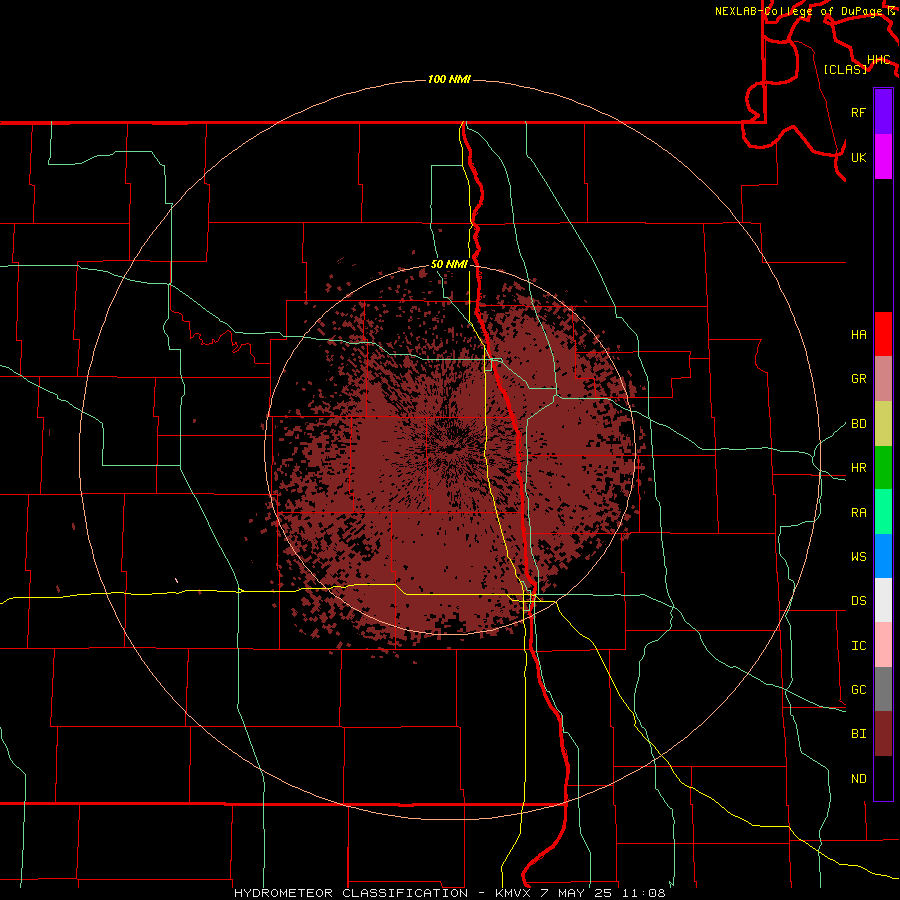This screenshot has height=900, width=900.
Task: Click the NEXLAB-College of DuPage text
Action: coord(799,11)
